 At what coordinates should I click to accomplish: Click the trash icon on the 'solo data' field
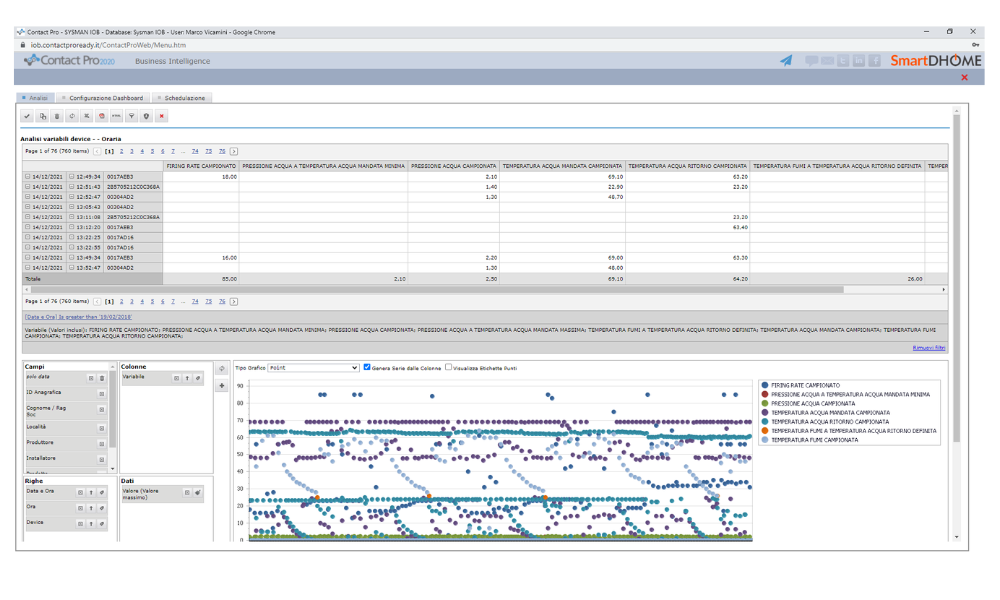tap(101, 378)
